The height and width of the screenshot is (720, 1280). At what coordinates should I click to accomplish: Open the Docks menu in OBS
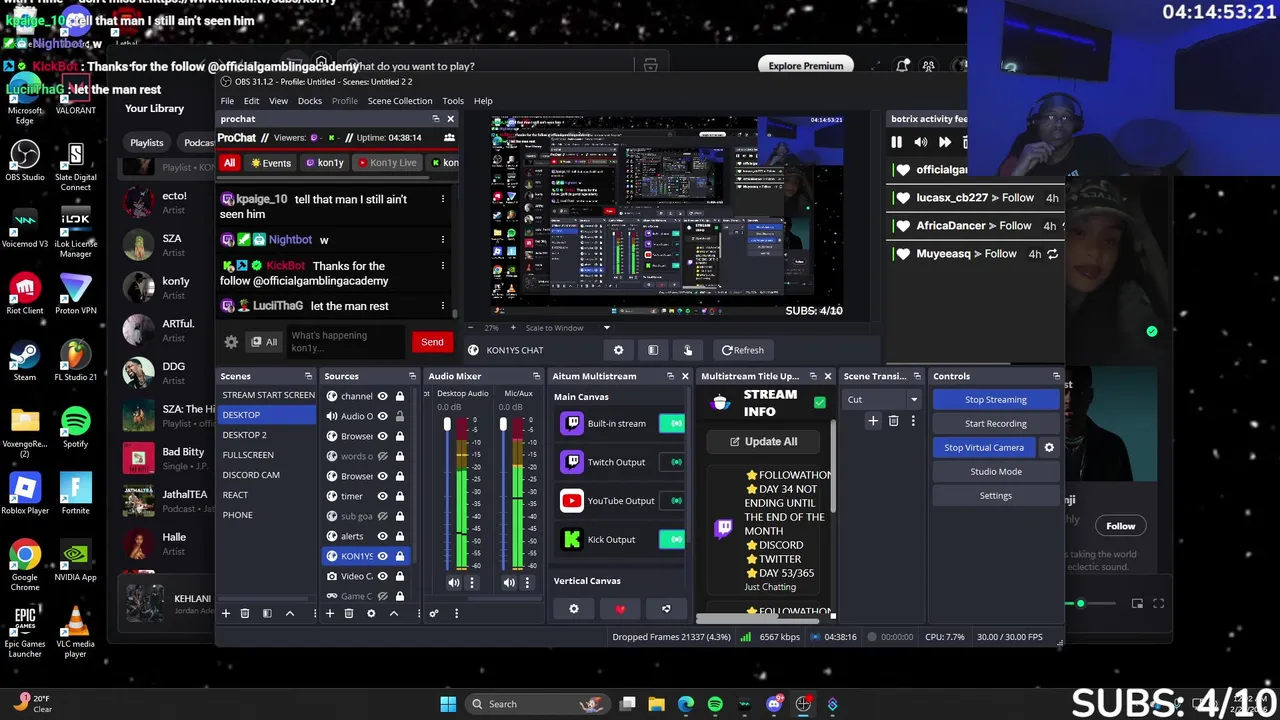pyautogui.click(x=310, y=101)
